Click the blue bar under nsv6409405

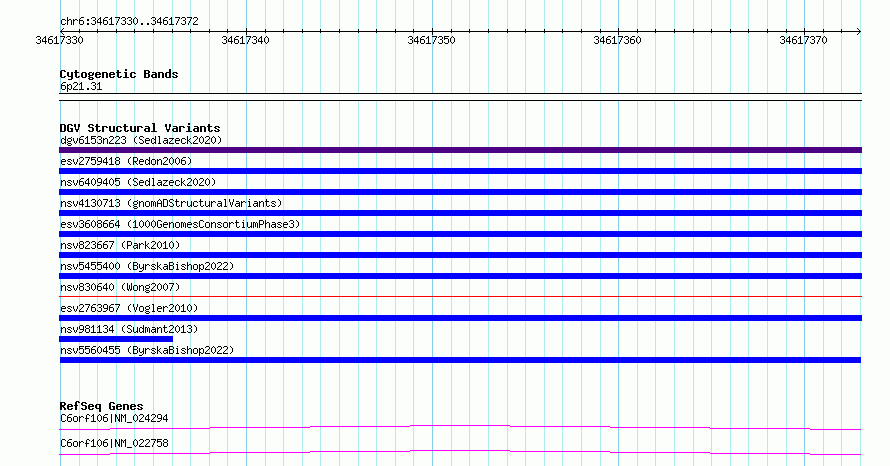pos(460,192)
